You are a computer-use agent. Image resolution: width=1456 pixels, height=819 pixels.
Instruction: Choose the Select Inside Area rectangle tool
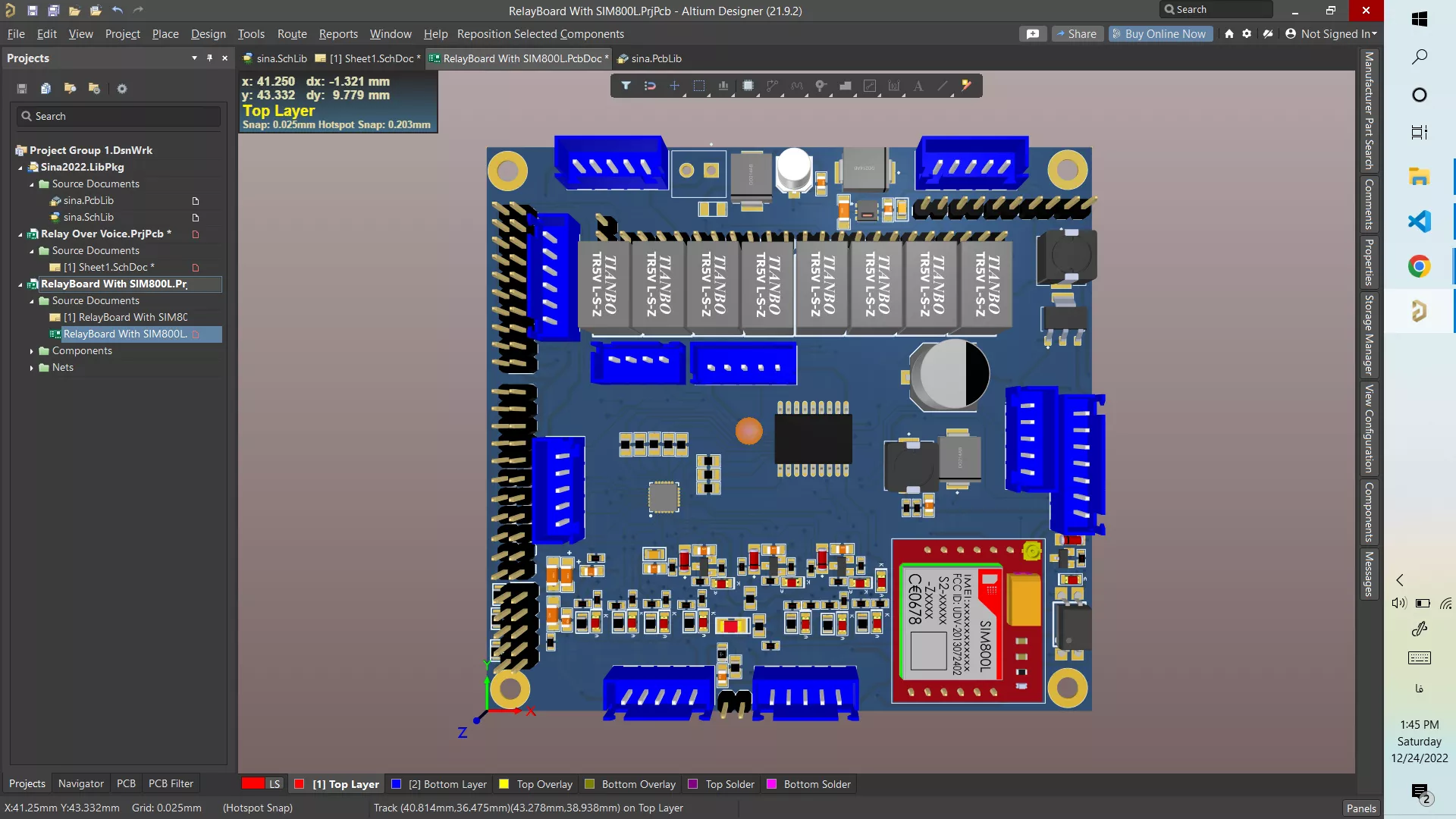pos(699,86)
